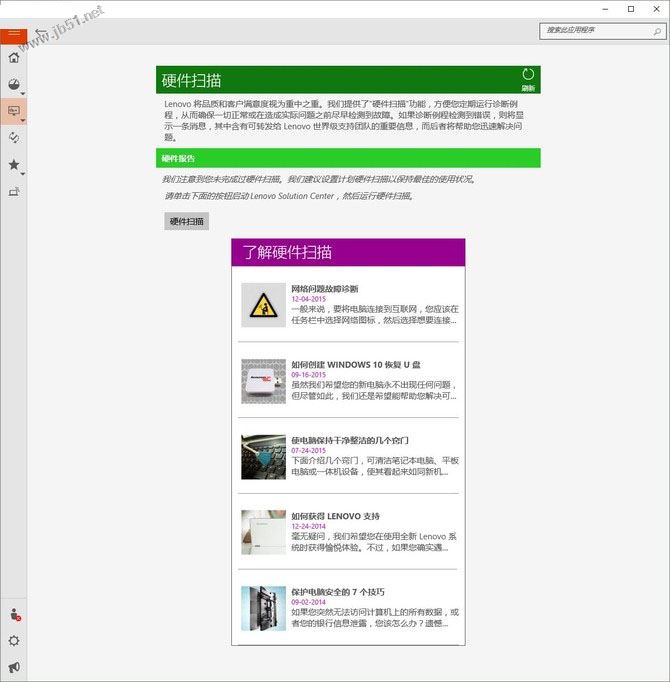Click the date 09-02-2014

(x=308, y=602)
